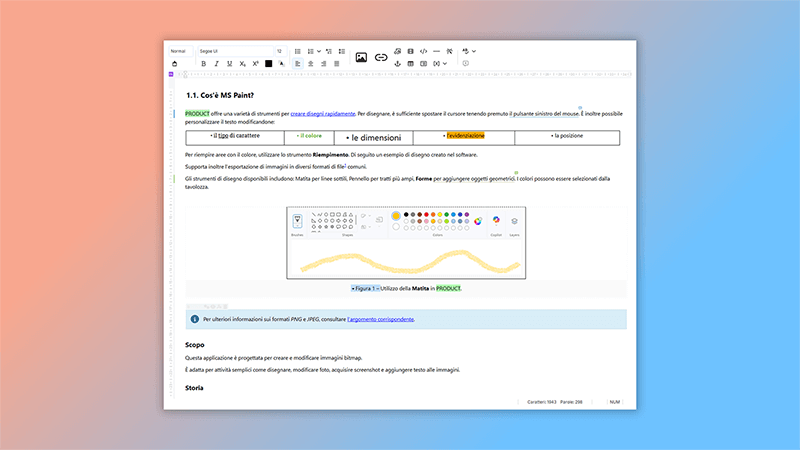Toggle Underline formatting
This screenshot has width=800, height=450.
(230, 64)
